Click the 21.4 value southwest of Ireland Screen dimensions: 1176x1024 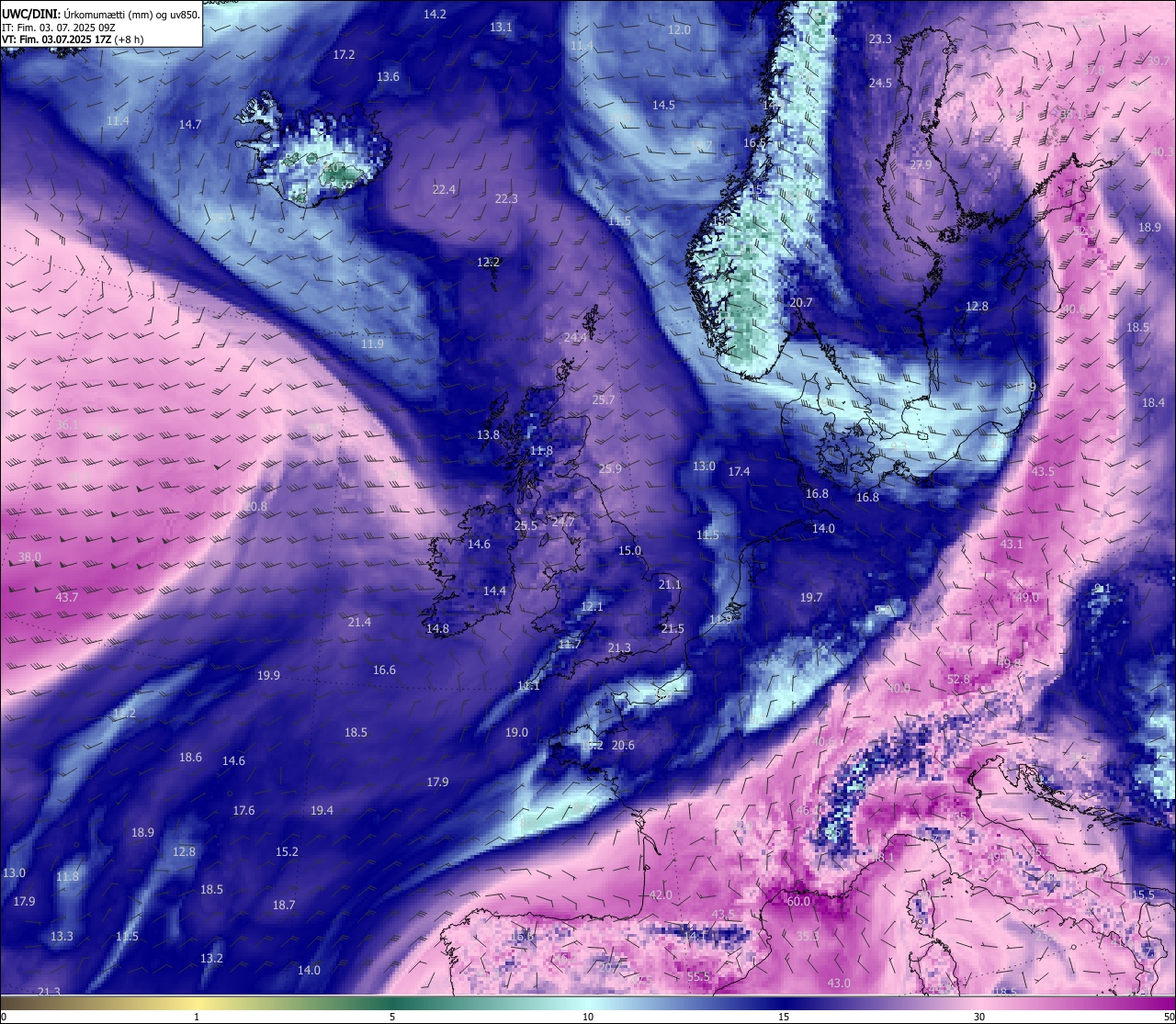pyautogui.click(x=359, y=622)
